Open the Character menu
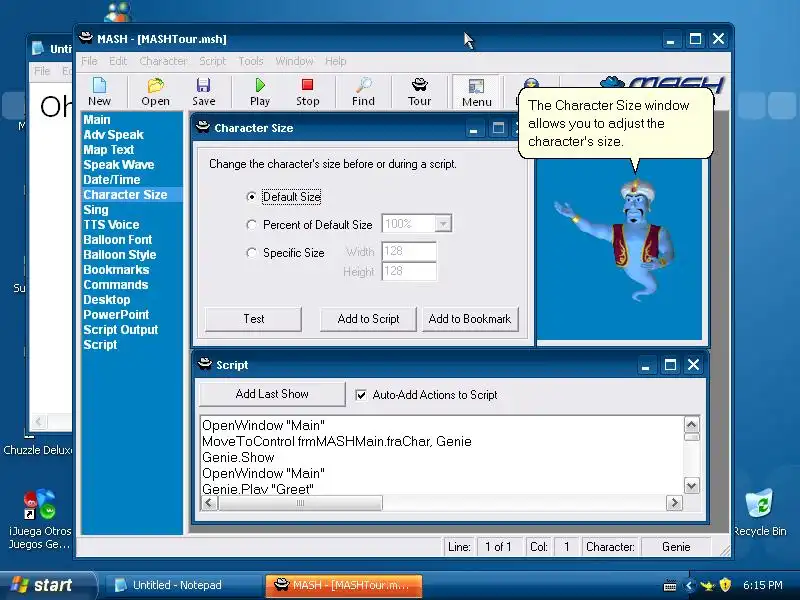This screenshot has height=600, width=800. pyautogui.click(x=163, y=61)
